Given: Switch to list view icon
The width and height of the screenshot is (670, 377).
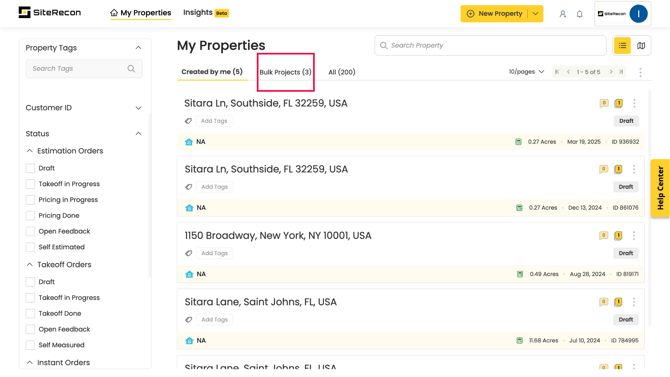Looking at the screenshot, I should click(x=622, y=45).
